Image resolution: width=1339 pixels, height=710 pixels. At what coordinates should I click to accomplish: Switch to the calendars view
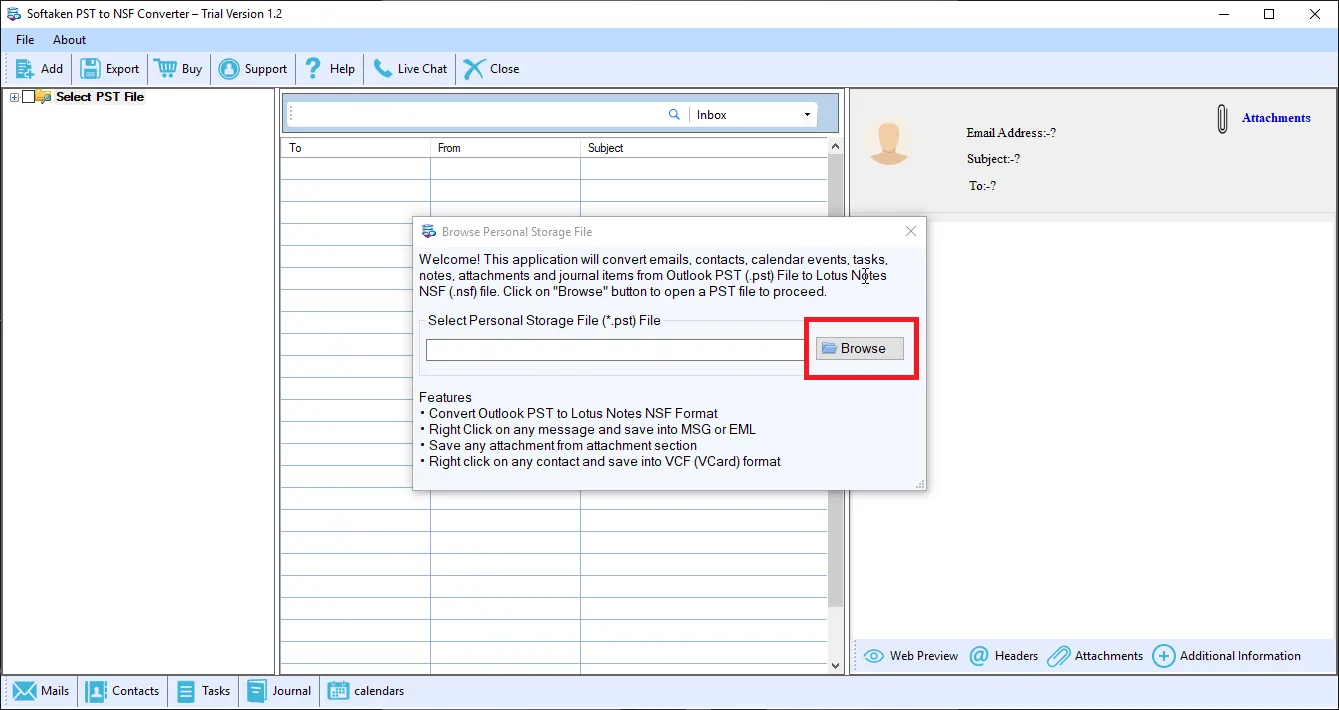366,691
